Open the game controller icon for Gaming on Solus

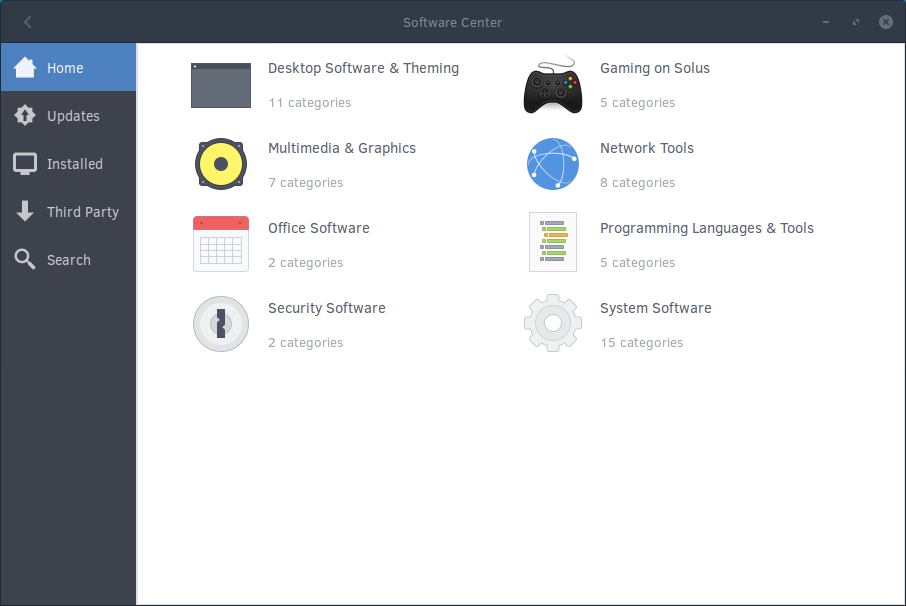point(552,86)
